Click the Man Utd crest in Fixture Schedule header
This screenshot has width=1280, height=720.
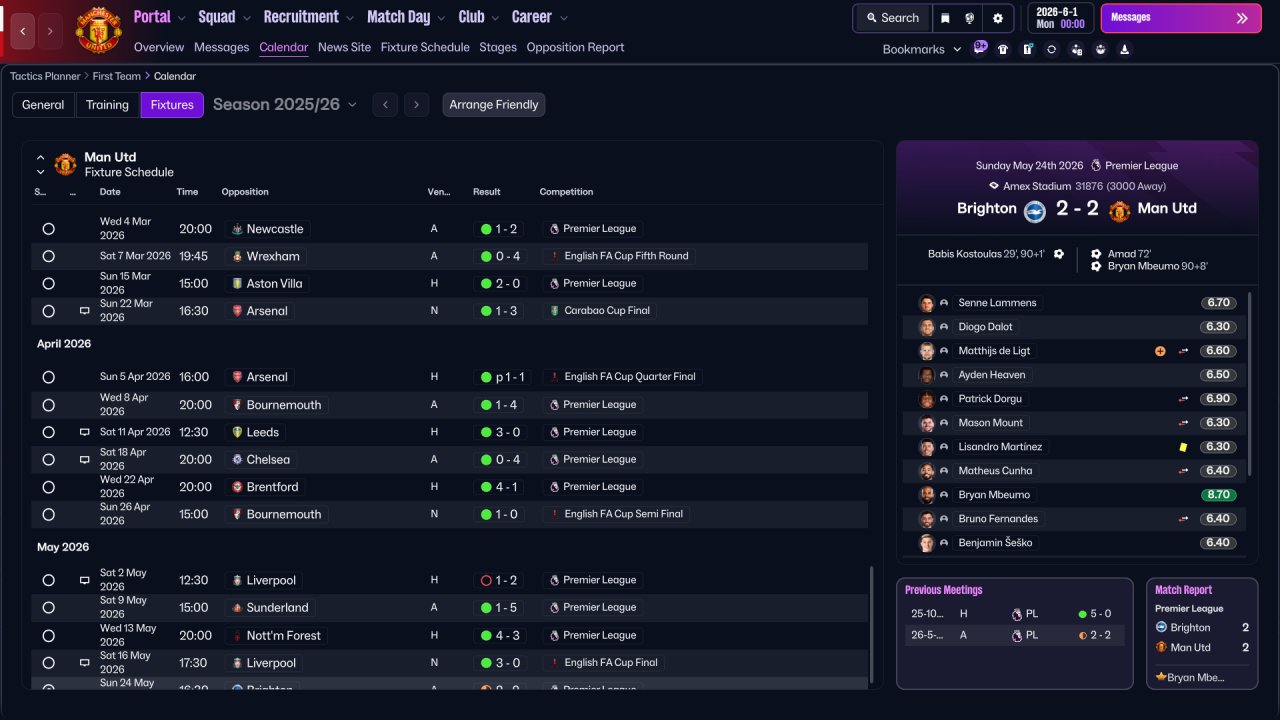pos(65,164)
